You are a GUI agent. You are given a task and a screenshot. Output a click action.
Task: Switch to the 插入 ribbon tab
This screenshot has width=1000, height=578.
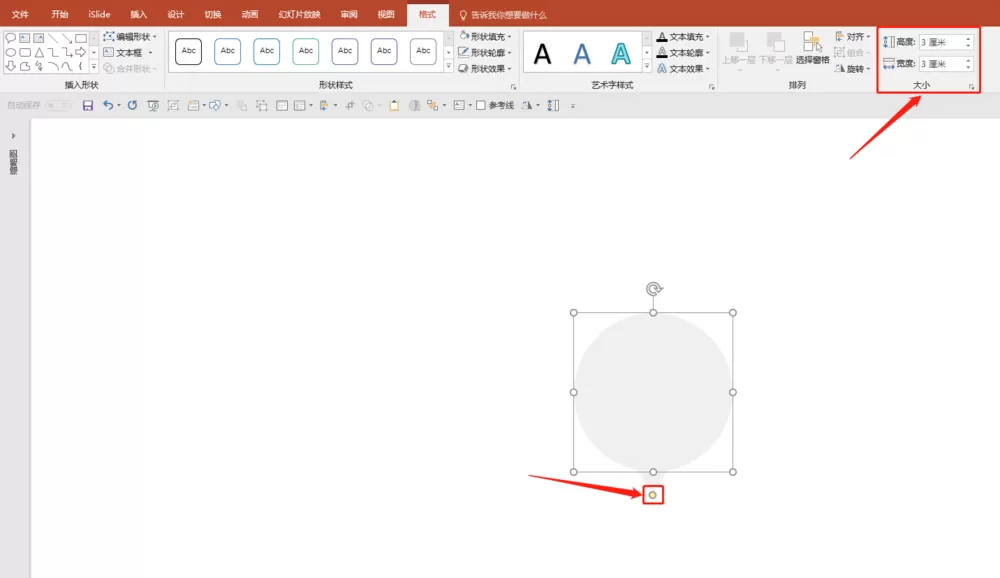(138, 14)
